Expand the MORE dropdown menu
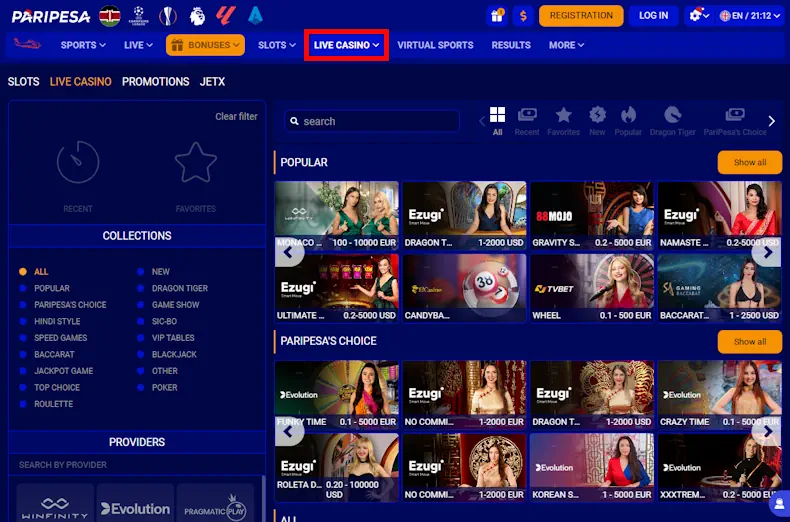 pyautogui.click(x=566, y=45)
